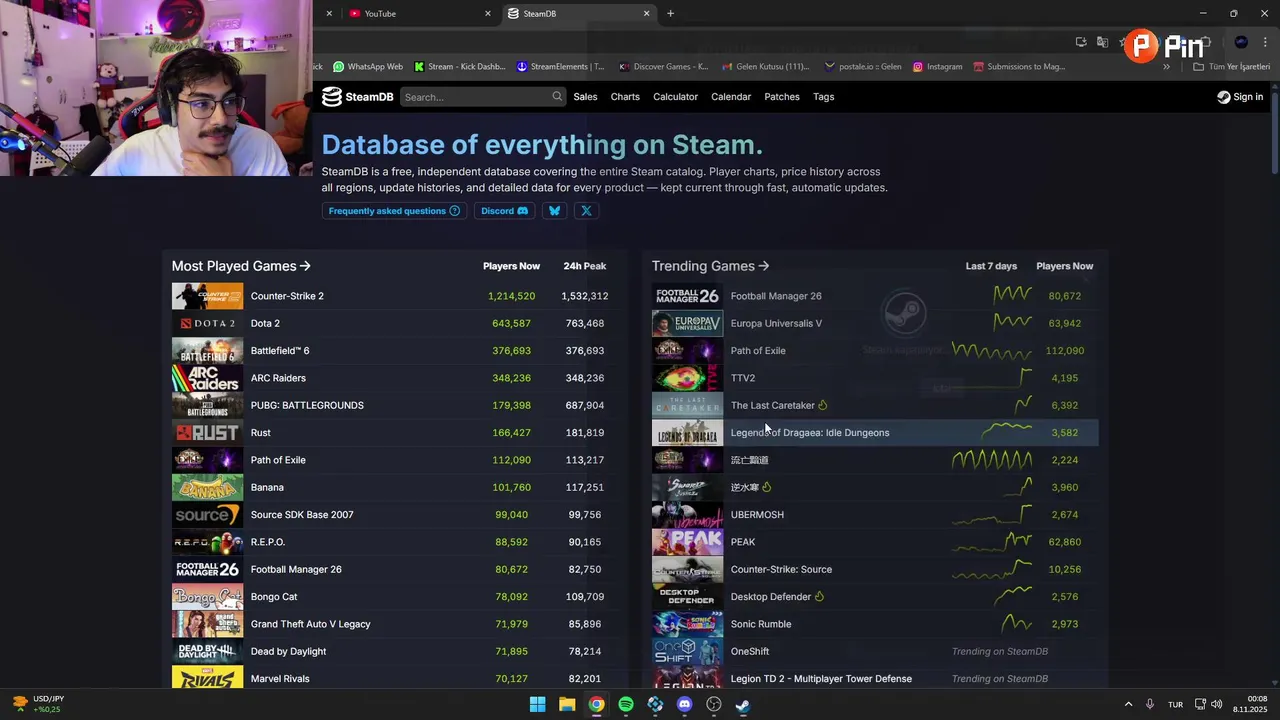Close the YouTube tab
This screenshot has height=720, width=1280.
pyautogui.click(x=488, y=14)
